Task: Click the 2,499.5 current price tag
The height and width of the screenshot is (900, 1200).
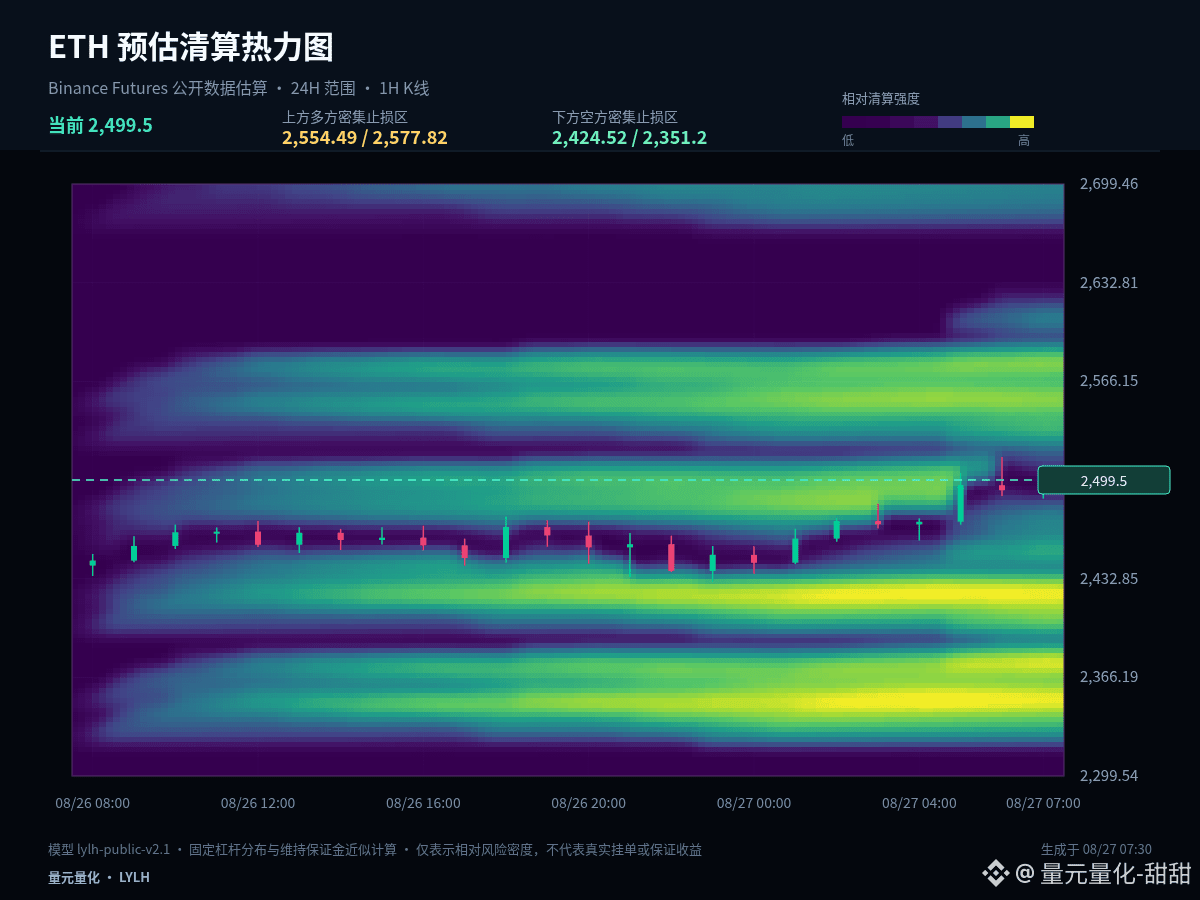Action: coord(1104,480)
